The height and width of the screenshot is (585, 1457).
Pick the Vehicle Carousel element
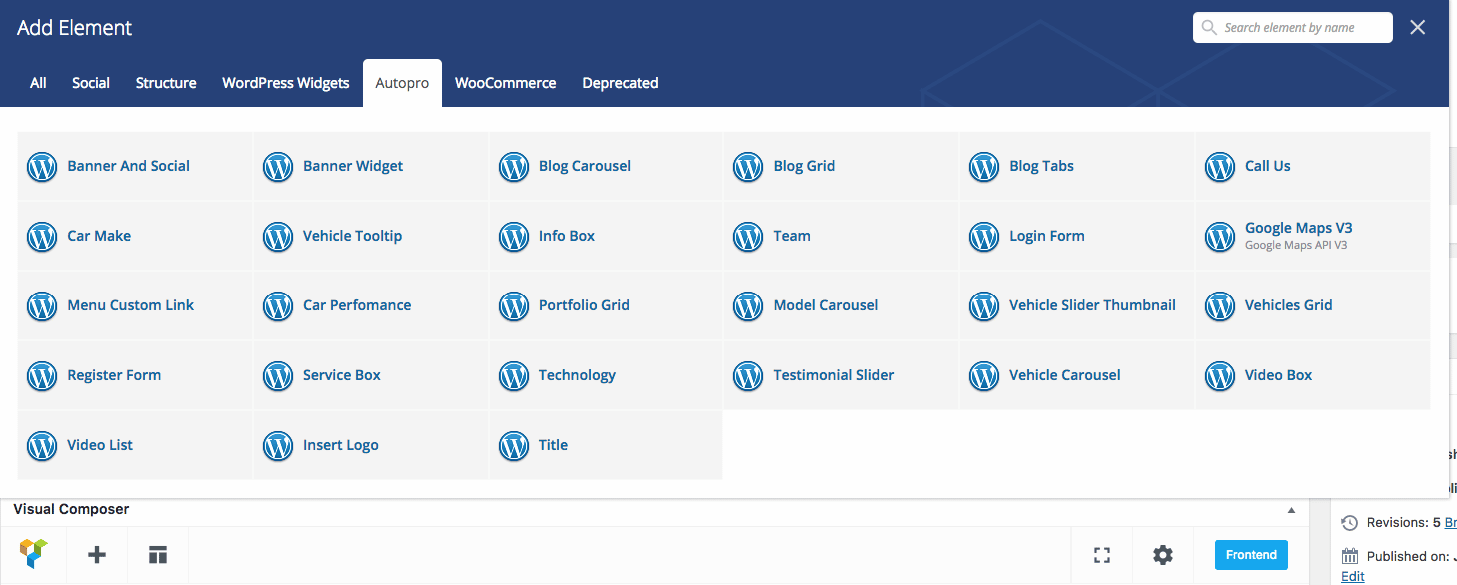(x=1077, y=375)
